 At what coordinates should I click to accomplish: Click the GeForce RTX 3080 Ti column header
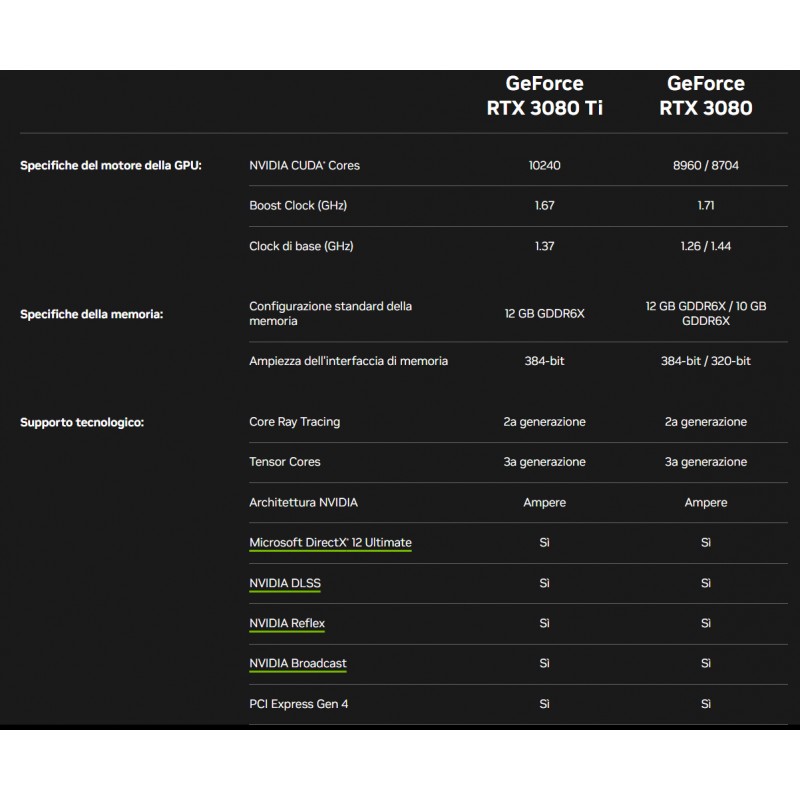tap(544, 96)
